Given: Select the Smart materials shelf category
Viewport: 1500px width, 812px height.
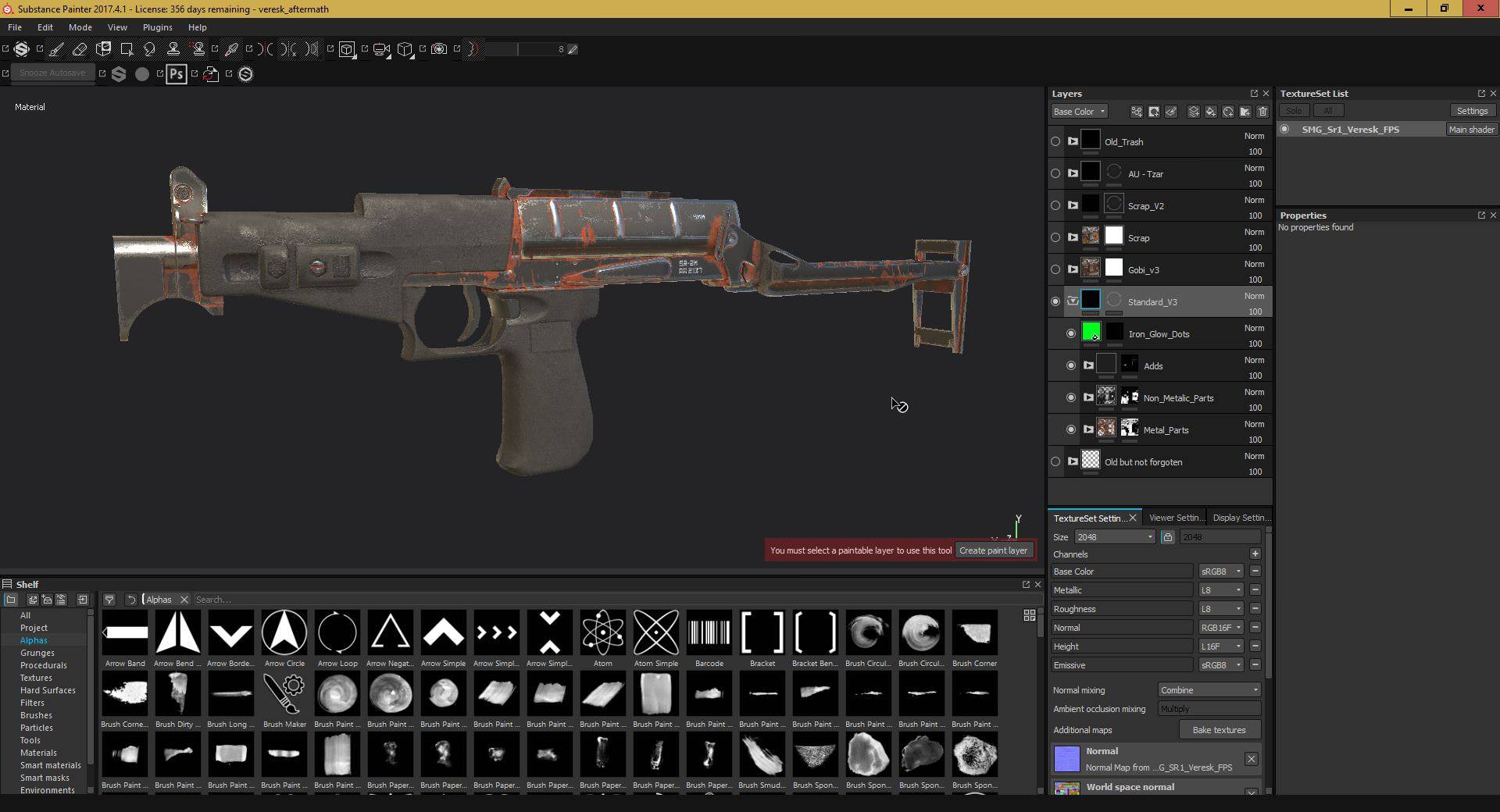Looking at the screenshot, I should tap(50, 765).
